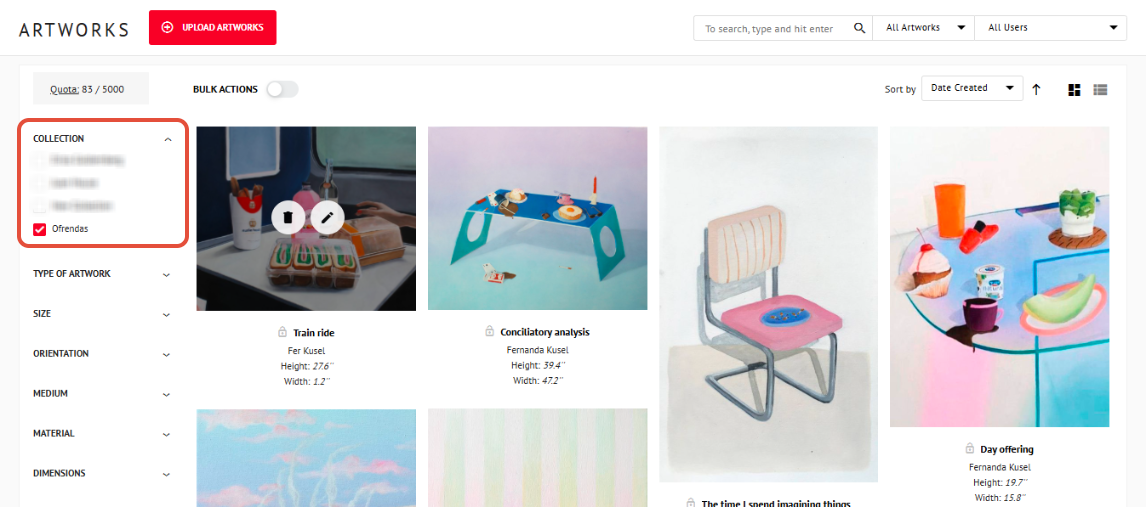Click the trash icon on Train ride

(289, 217)
